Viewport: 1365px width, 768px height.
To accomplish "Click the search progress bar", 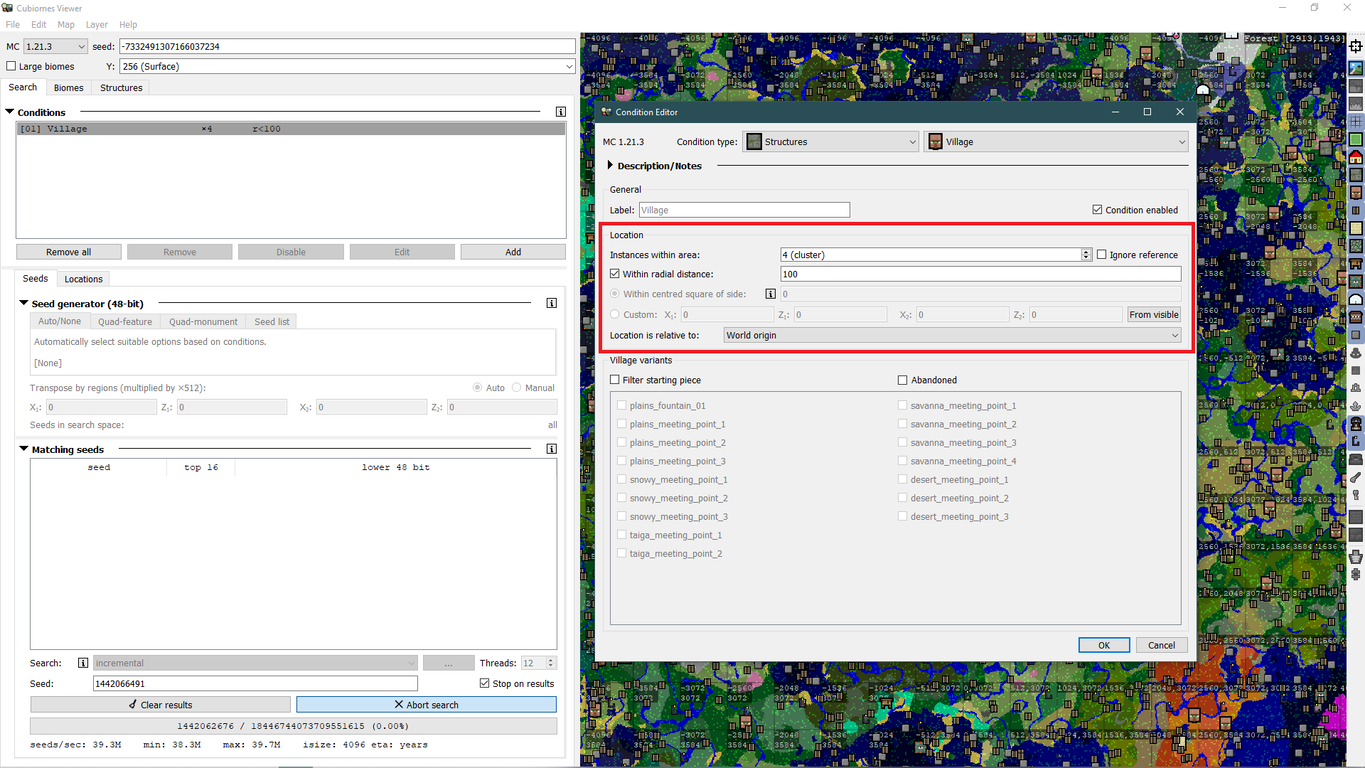I will coord(293,726).
